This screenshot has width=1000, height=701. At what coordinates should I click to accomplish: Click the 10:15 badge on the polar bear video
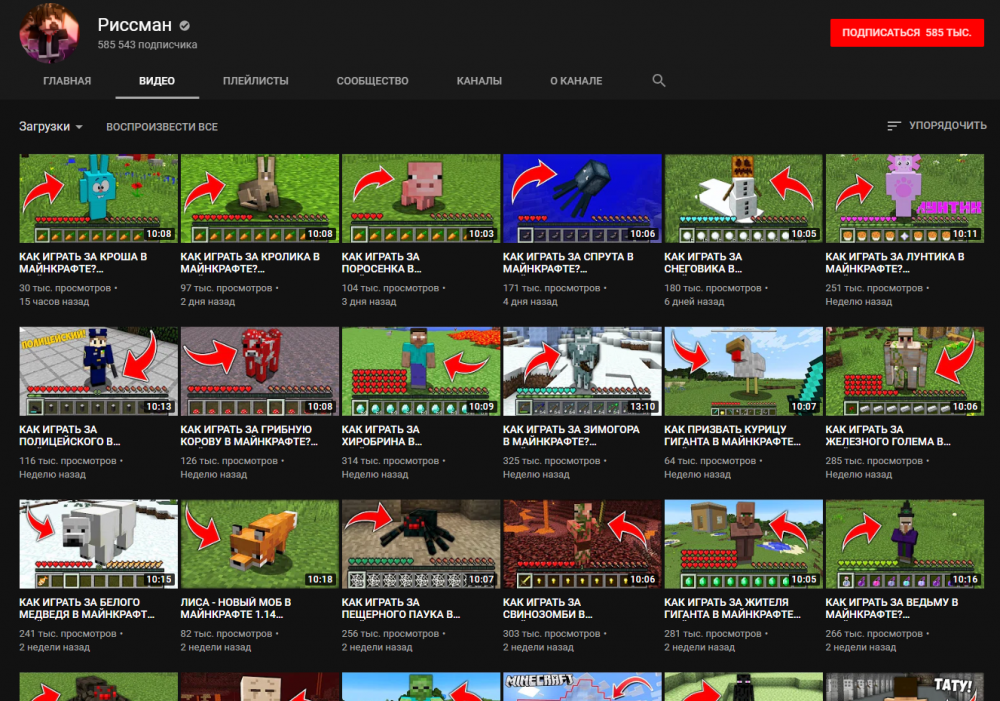pos(158,579)
